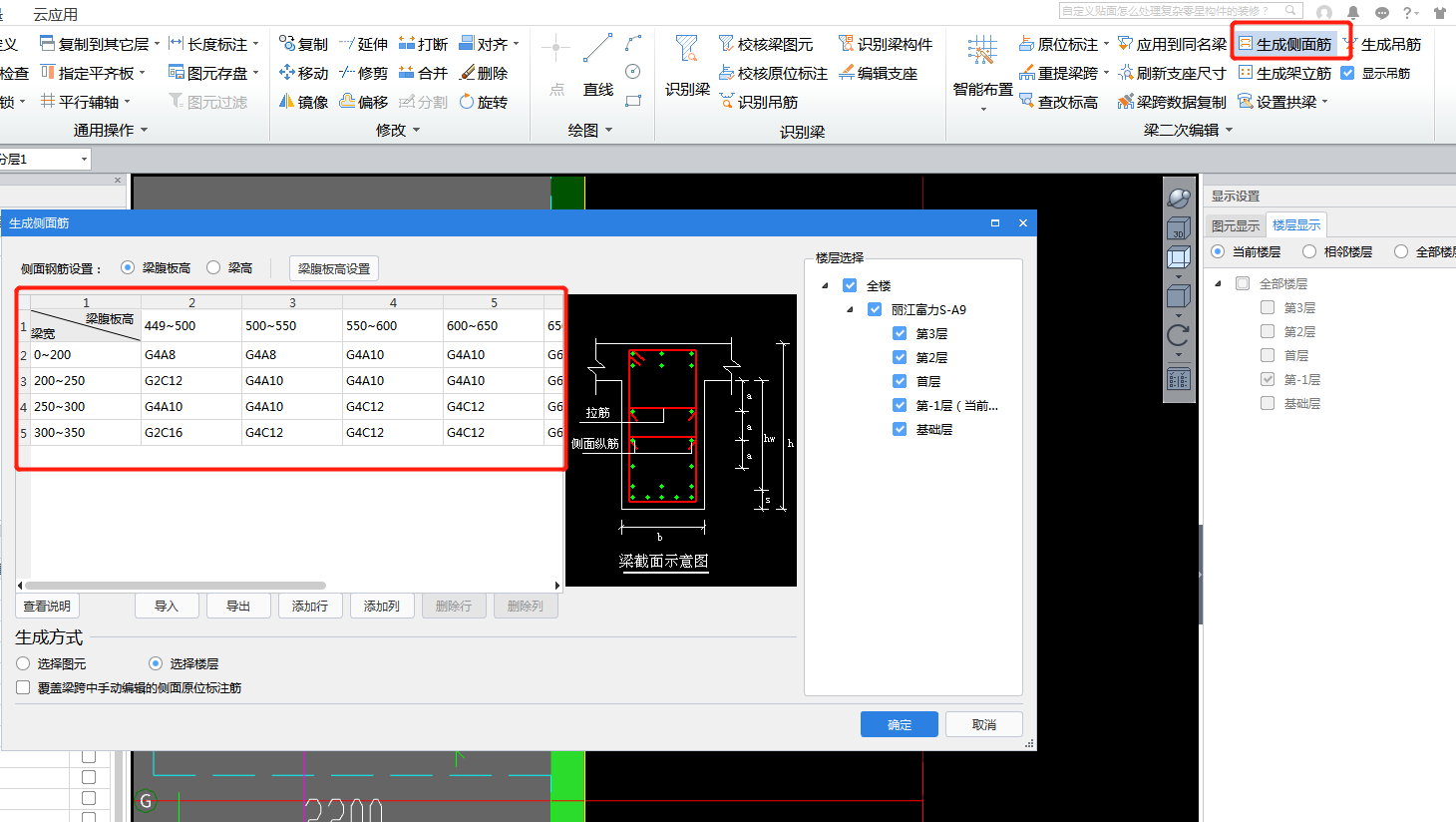Screen dimensions: 1456x822
Task: Click the 合并 merge tool
Action: (x=424, y=73)
